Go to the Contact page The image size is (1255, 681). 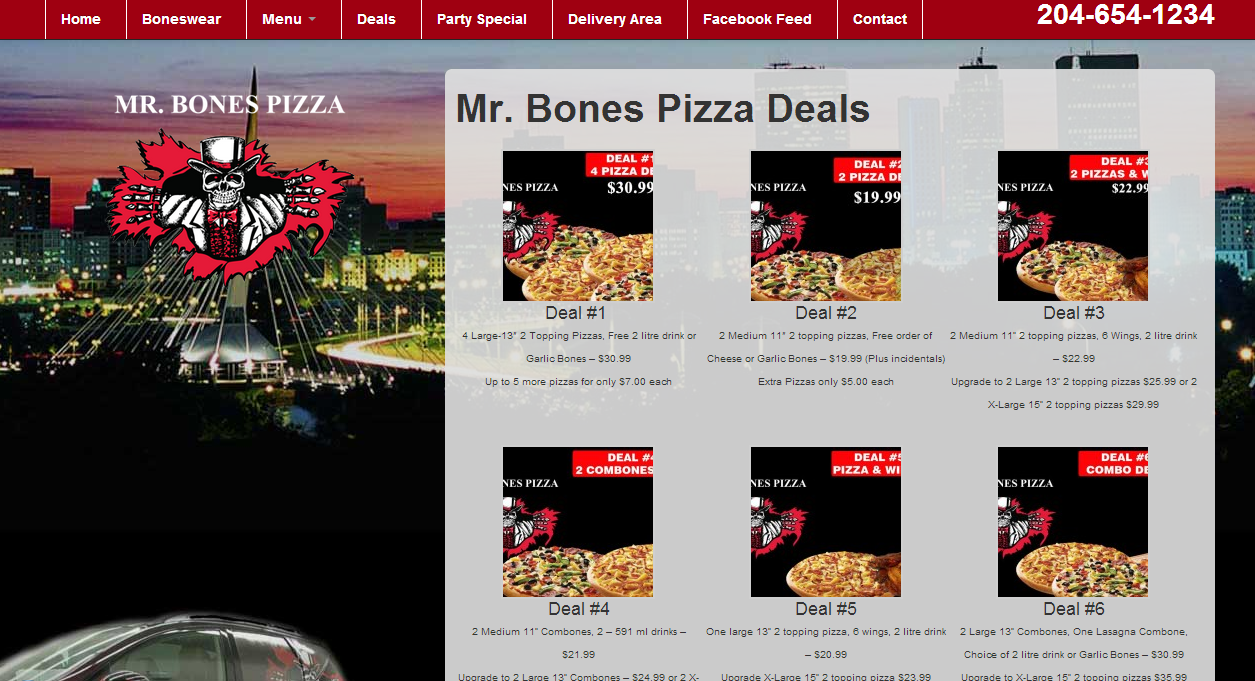pos(880,19)
